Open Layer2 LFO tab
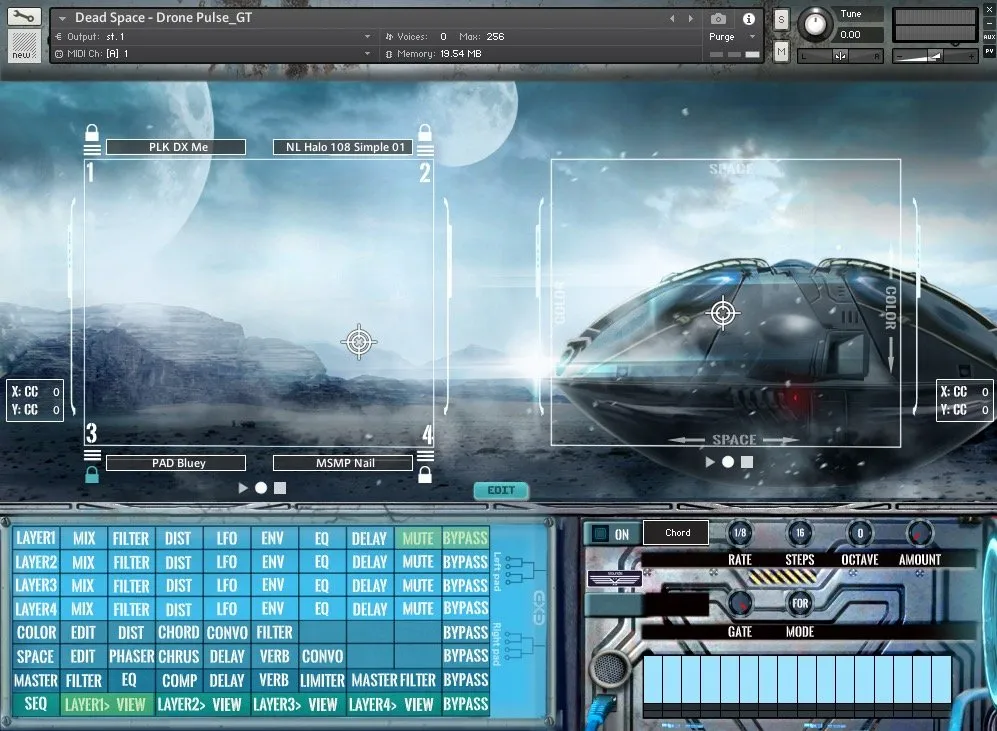The image size is (997, 731). click(x=227, y=562)
